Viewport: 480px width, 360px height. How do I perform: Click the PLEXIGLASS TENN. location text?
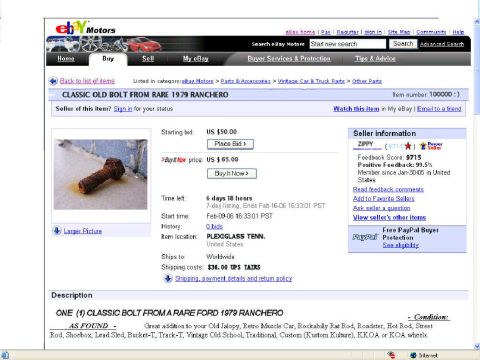[236, 236]
